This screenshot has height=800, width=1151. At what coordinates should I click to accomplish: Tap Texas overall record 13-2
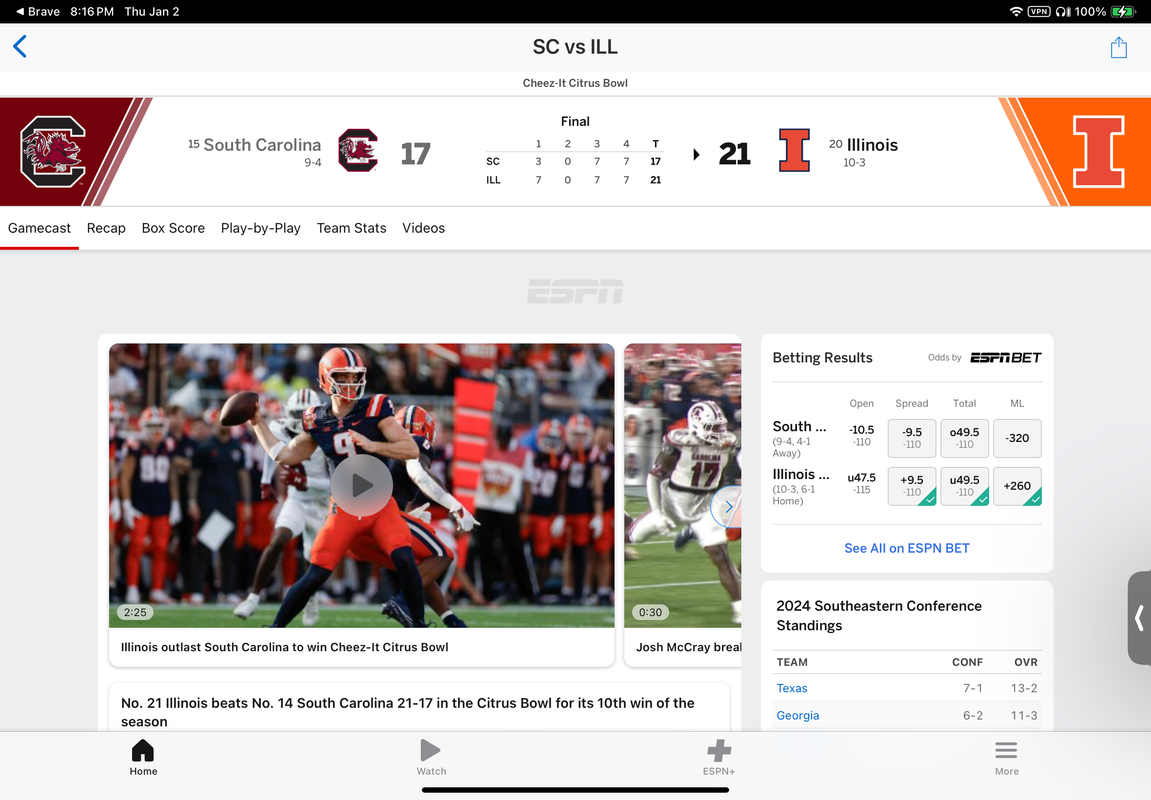point(1023,688)
